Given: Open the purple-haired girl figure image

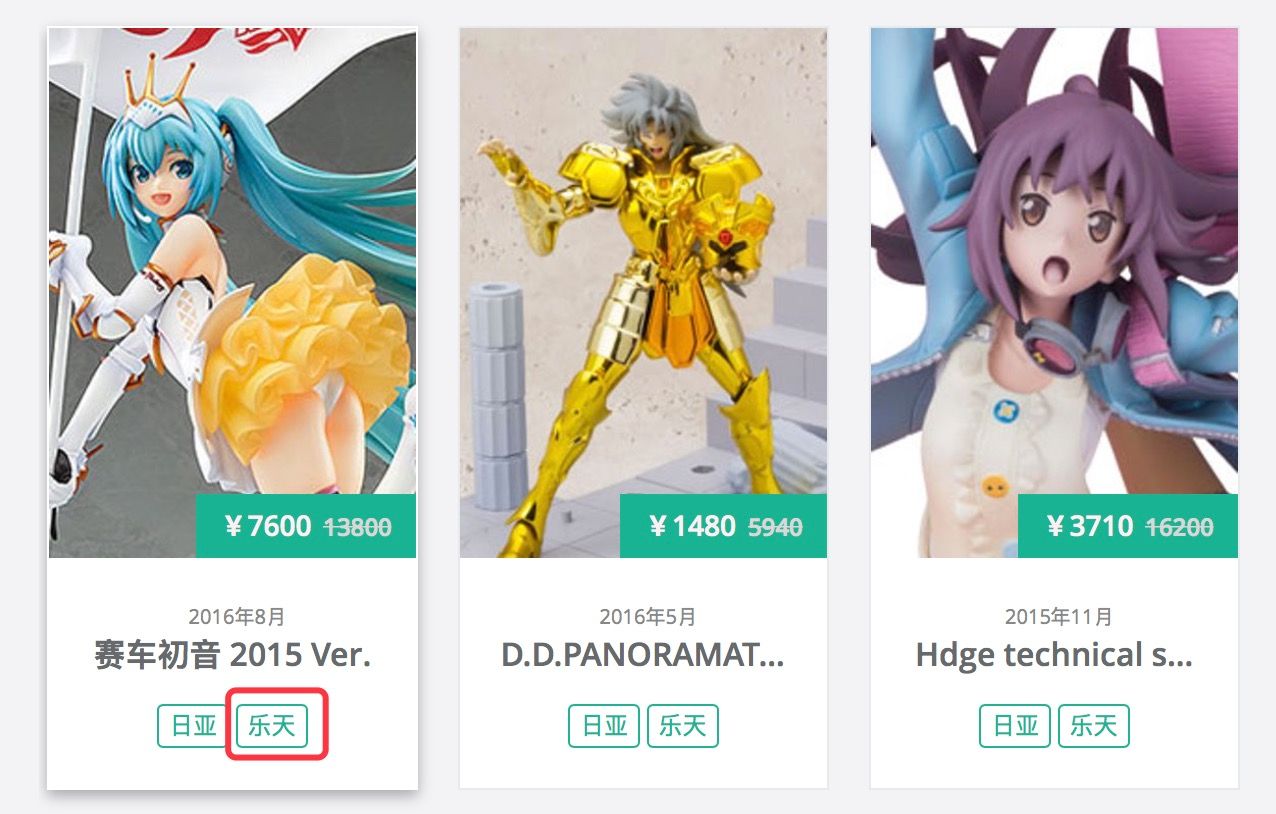Looking at the screenshot, I should click(1054, 293).
